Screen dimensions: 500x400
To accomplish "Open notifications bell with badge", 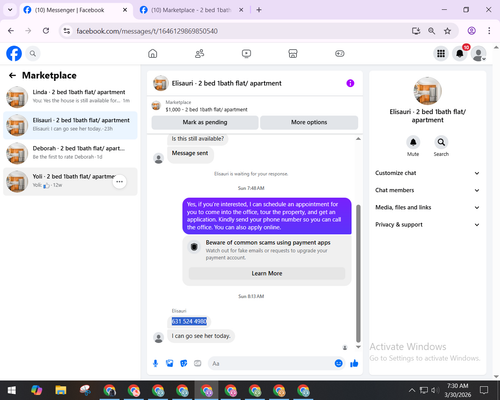I will point(460,53).
